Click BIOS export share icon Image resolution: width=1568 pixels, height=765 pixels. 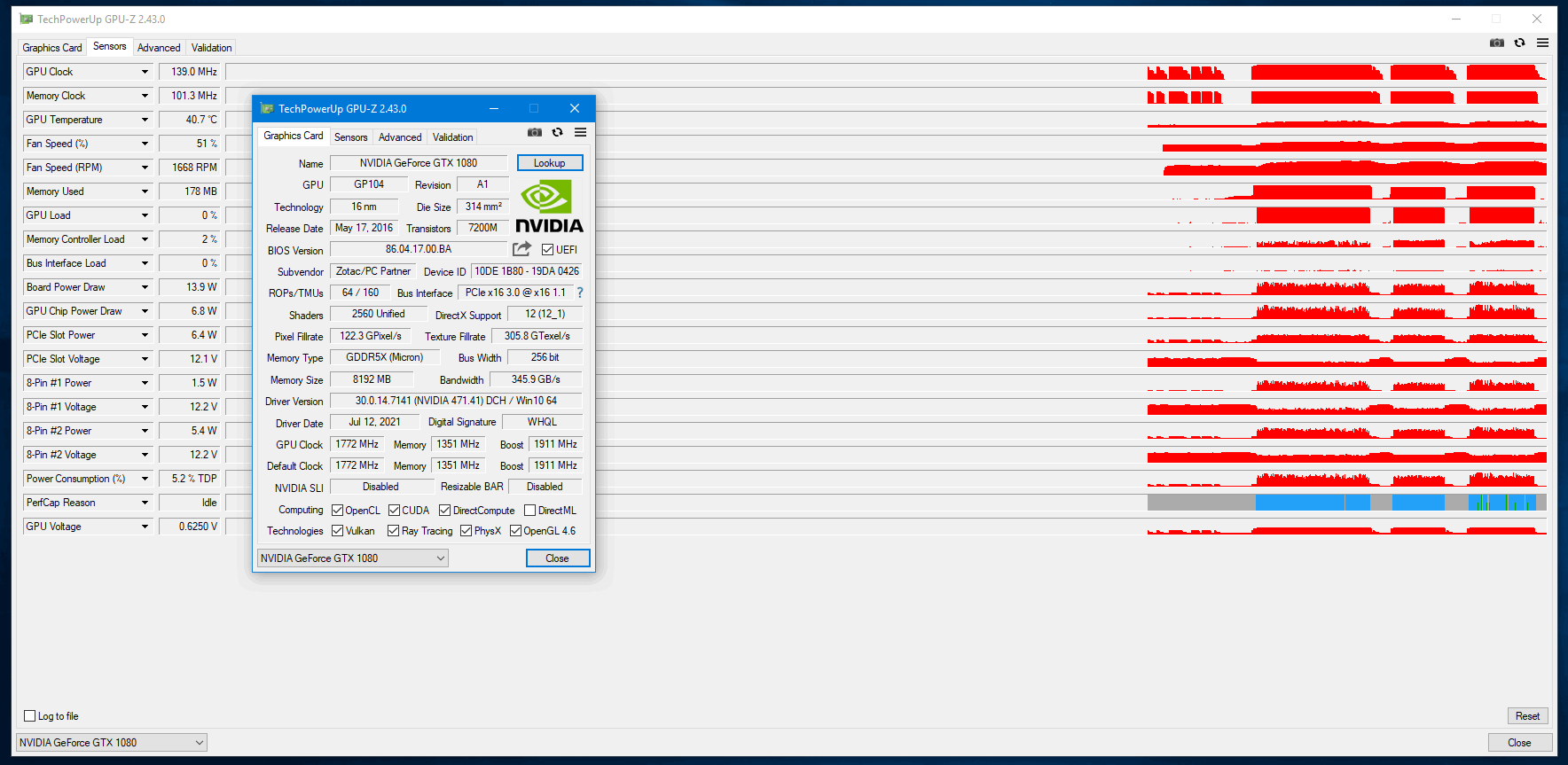pyautogui.click(x=521, y=249)
